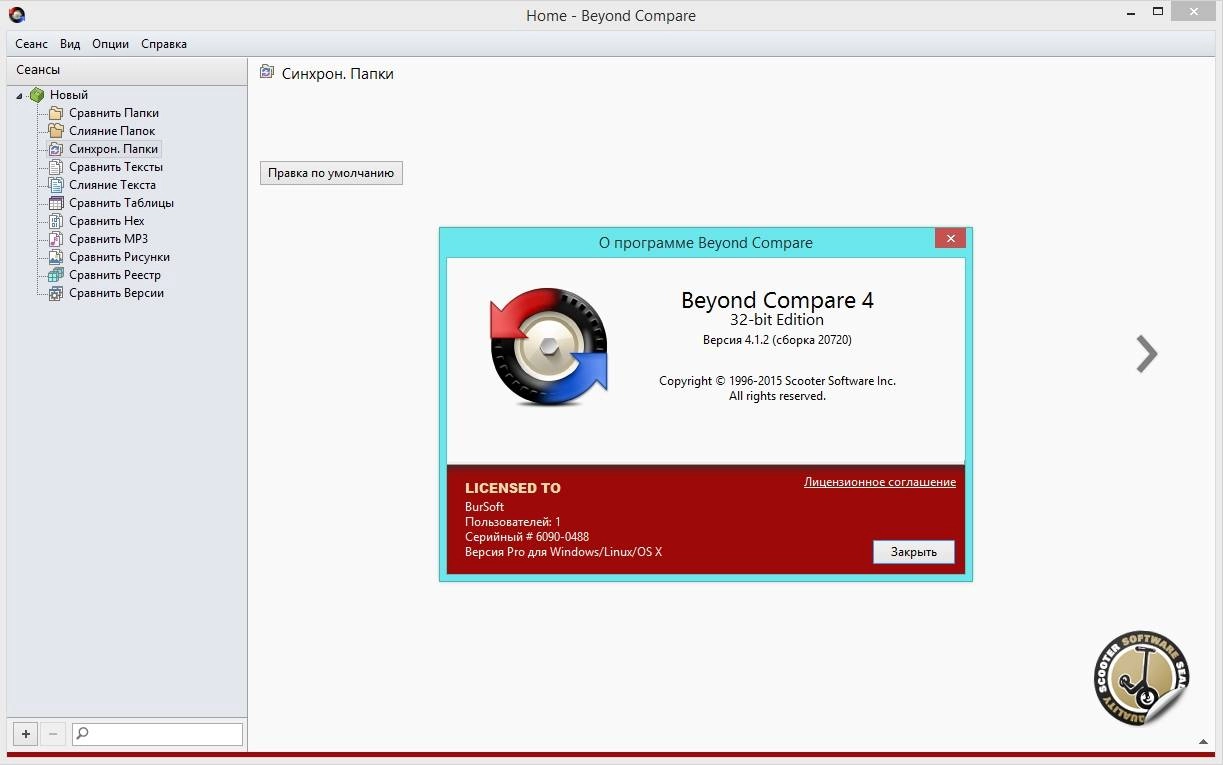Click Версия 4.1.2 build text
Viewport: 1223px width, 765px height.
[x=777, y=340]
